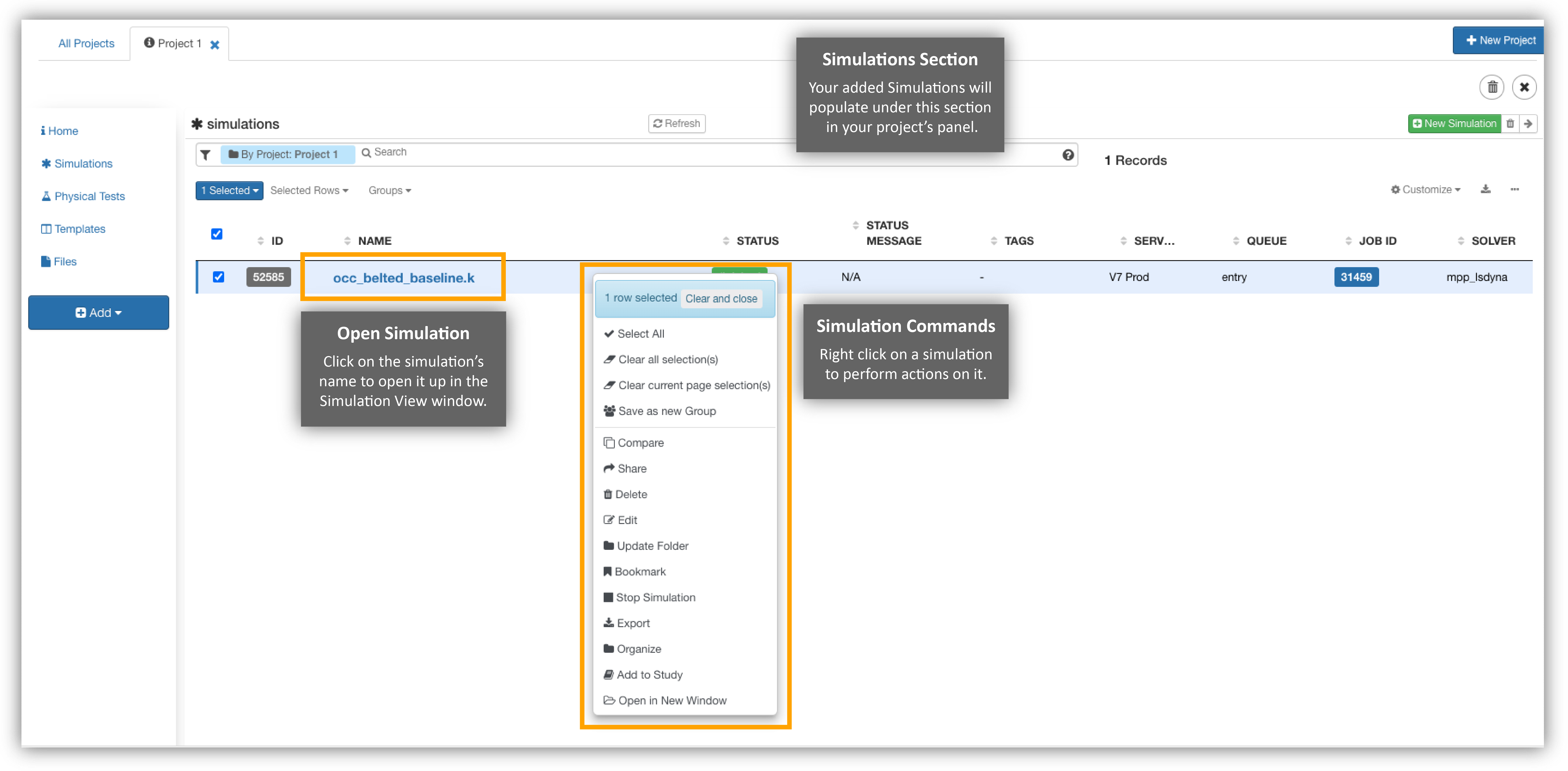Toggle the header select-all checkbox
Screen dimensions: 1568x771
coord(217,234)
